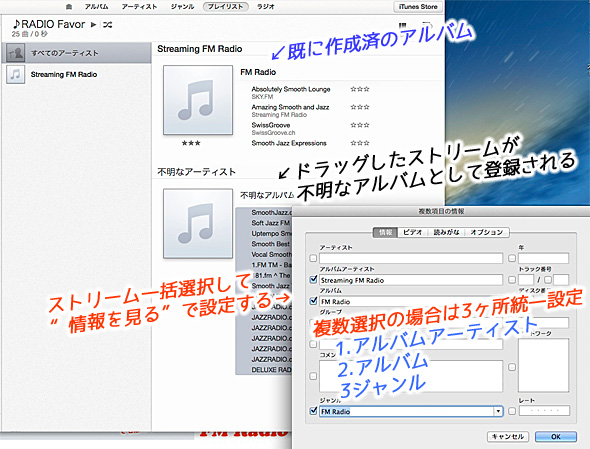
Task: Click the アーティスト text field
Action: click(411, 258)
